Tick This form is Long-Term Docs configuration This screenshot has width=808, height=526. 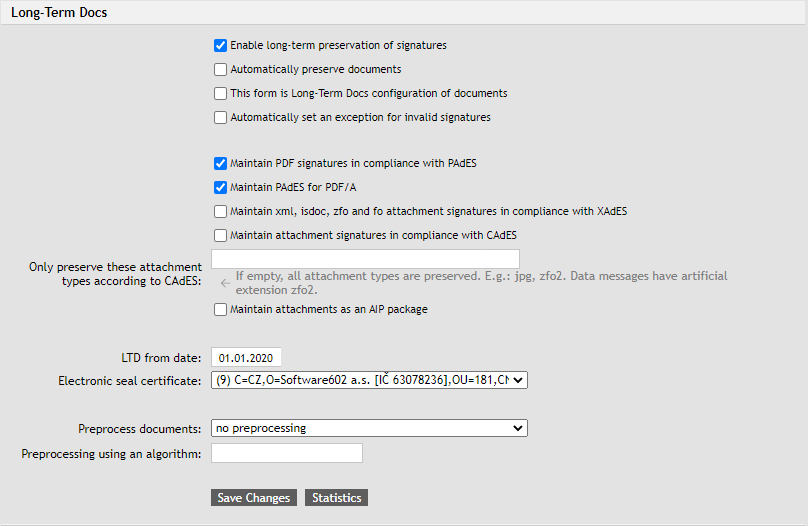pyautogui.click(x=220, y=94)
